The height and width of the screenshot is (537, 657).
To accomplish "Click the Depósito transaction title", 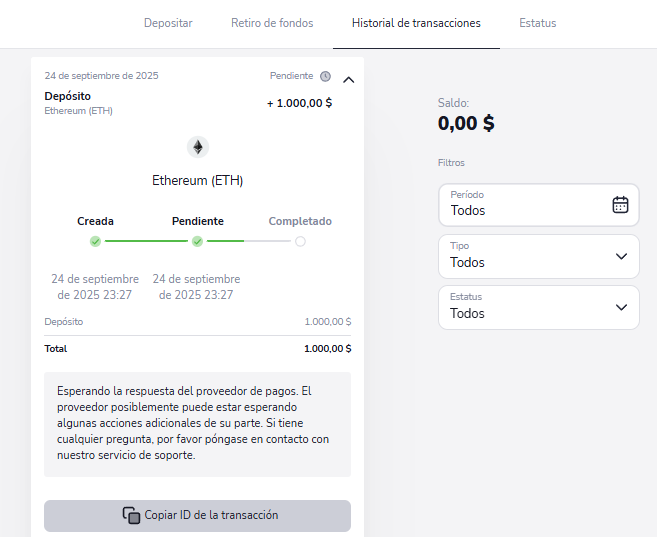I will pos(67,96).
